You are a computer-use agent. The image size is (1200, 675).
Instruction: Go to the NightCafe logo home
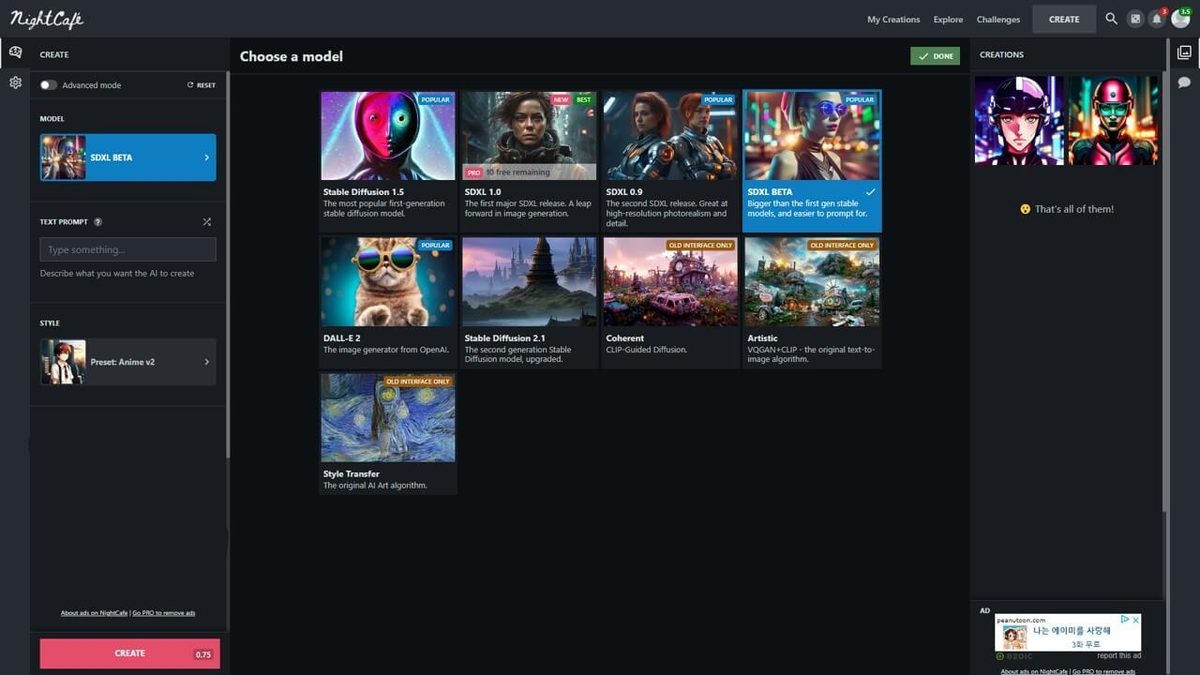tap(46, 19)
